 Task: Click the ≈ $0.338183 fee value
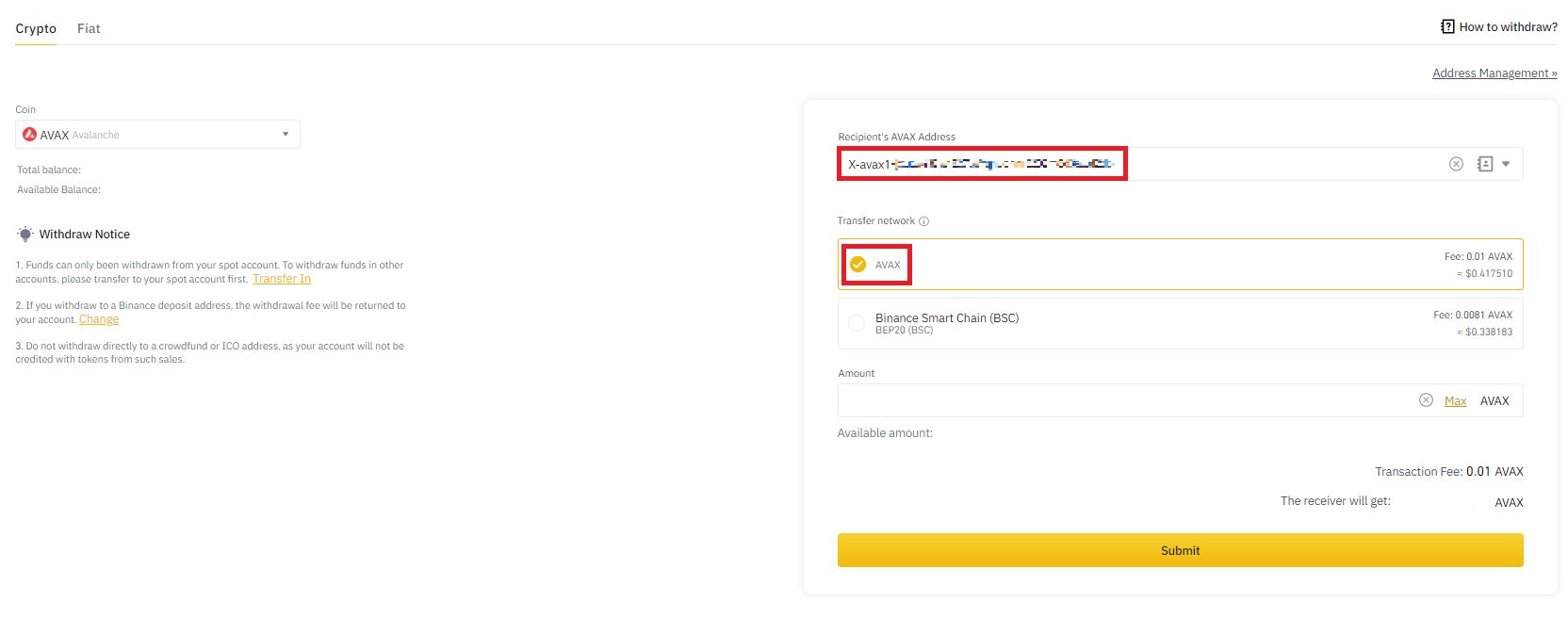pyautogui.click(x=1484, y=332)
